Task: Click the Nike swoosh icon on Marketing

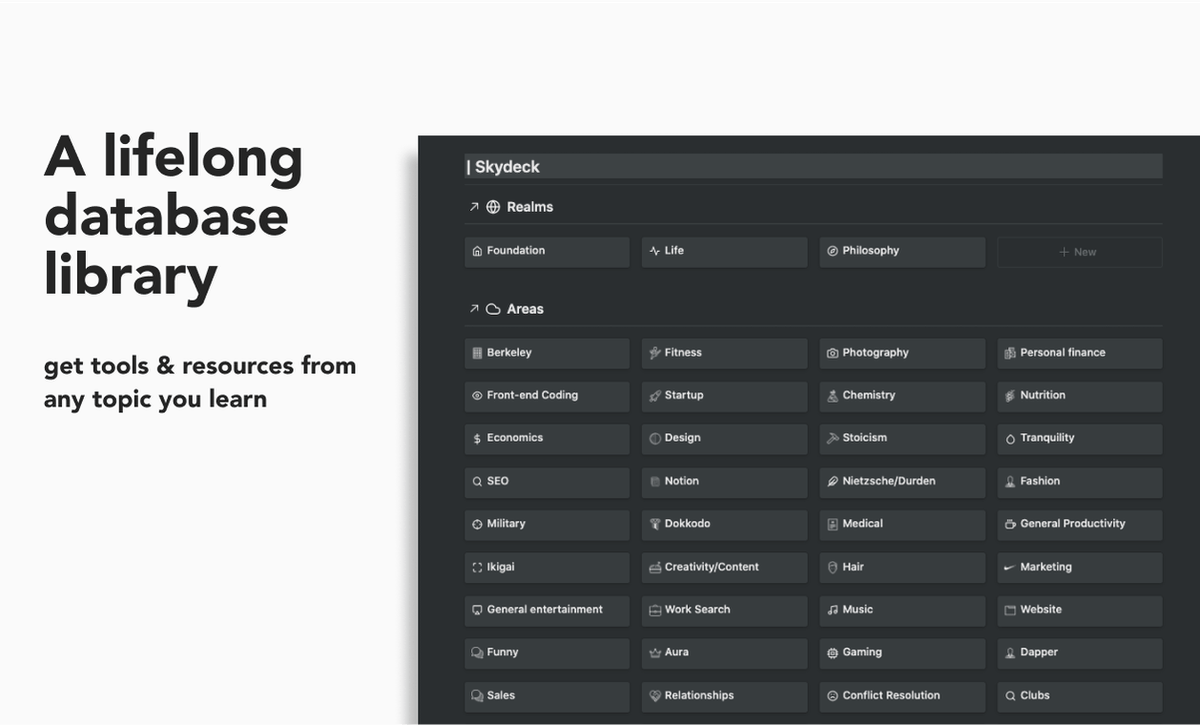Action: click(x=1010, y=567)
